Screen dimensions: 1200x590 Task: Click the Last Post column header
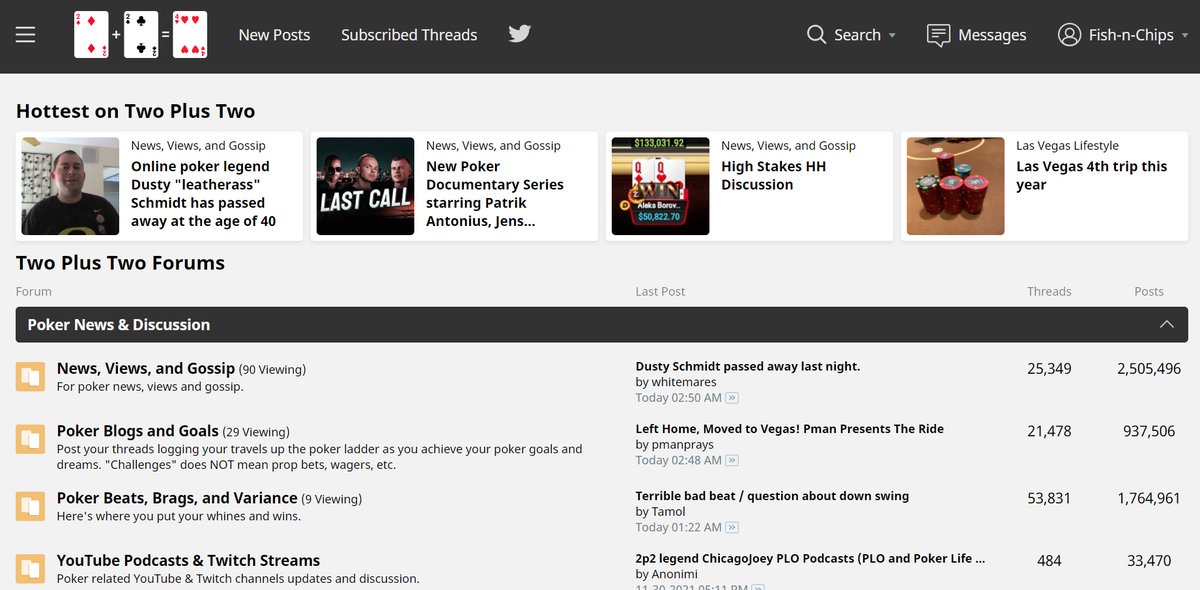pyautogui.click(x=660, y=291)
